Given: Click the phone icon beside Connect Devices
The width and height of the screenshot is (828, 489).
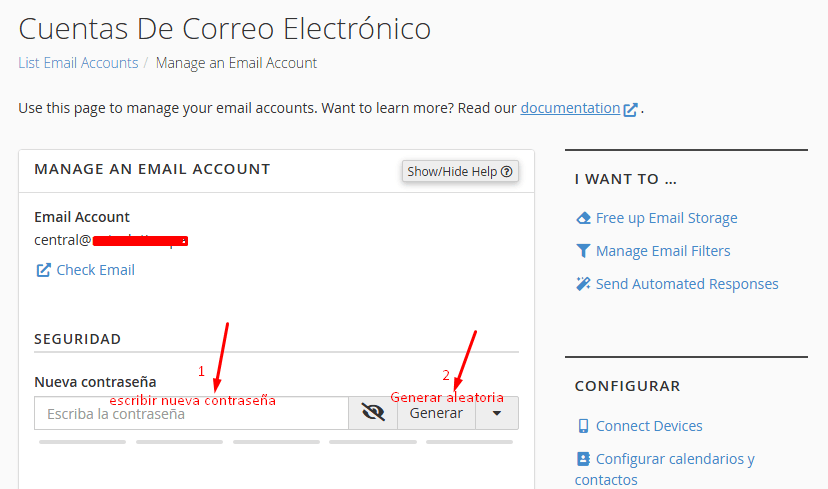Looking at the screenshot, I should point(584,426).
